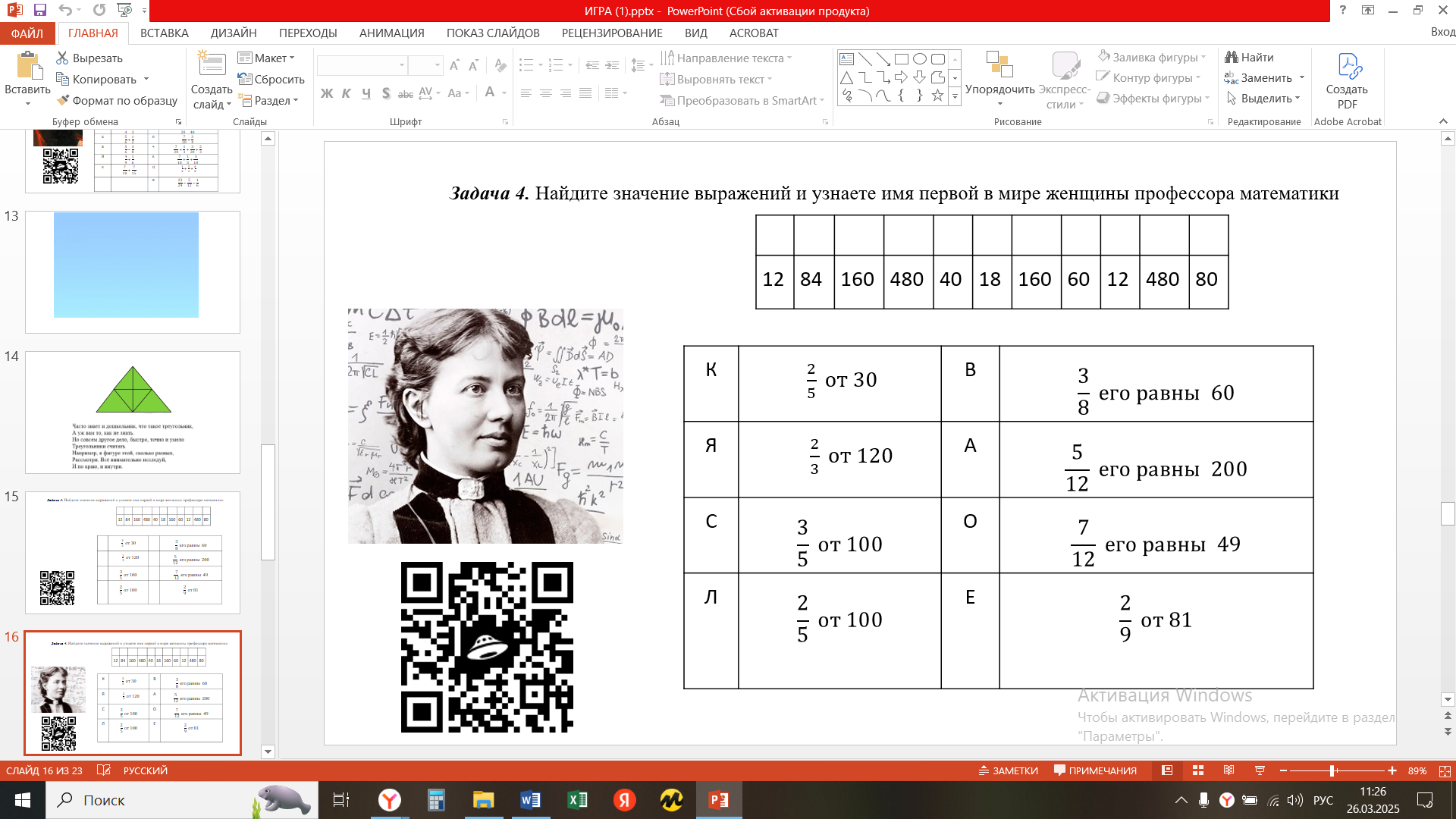Toggle strikethrough (abc) formatting
This screenshot has height=819, width=1456.
pos(406,93)
